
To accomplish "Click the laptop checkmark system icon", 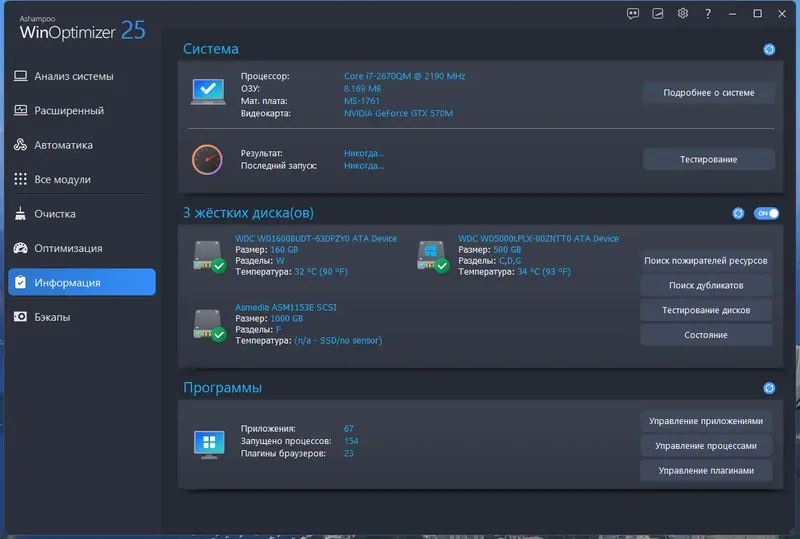I will pyautogui.click(x=208, y=92).
